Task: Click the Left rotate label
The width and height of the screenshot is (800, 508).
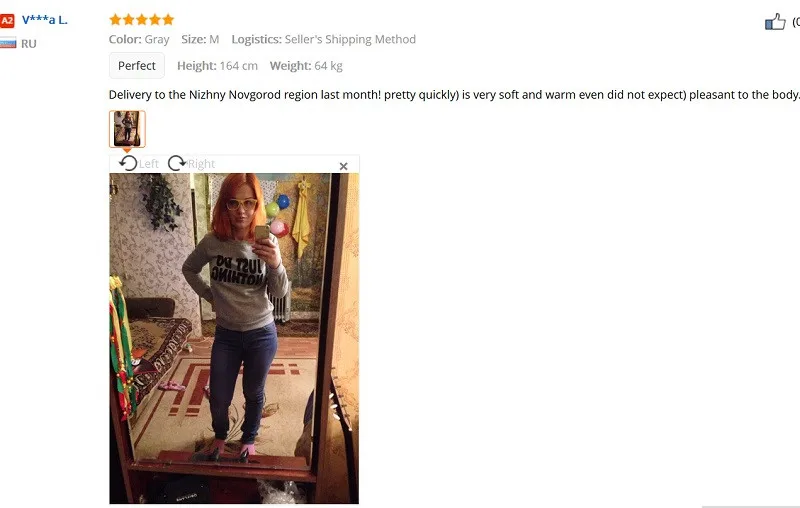Action: 148,164
